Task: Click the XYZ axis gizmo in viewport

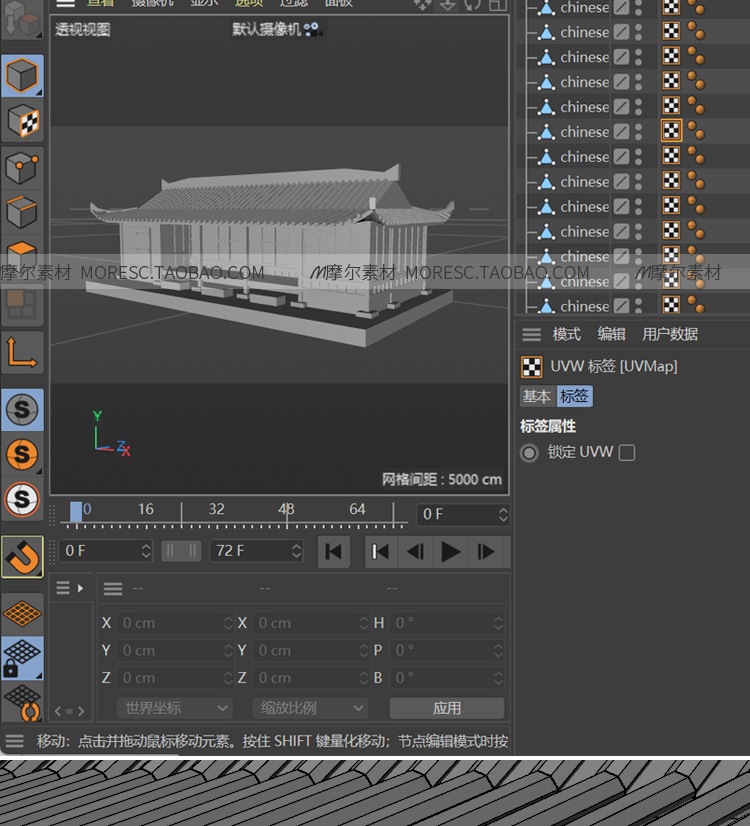Action: pos(110,434)
